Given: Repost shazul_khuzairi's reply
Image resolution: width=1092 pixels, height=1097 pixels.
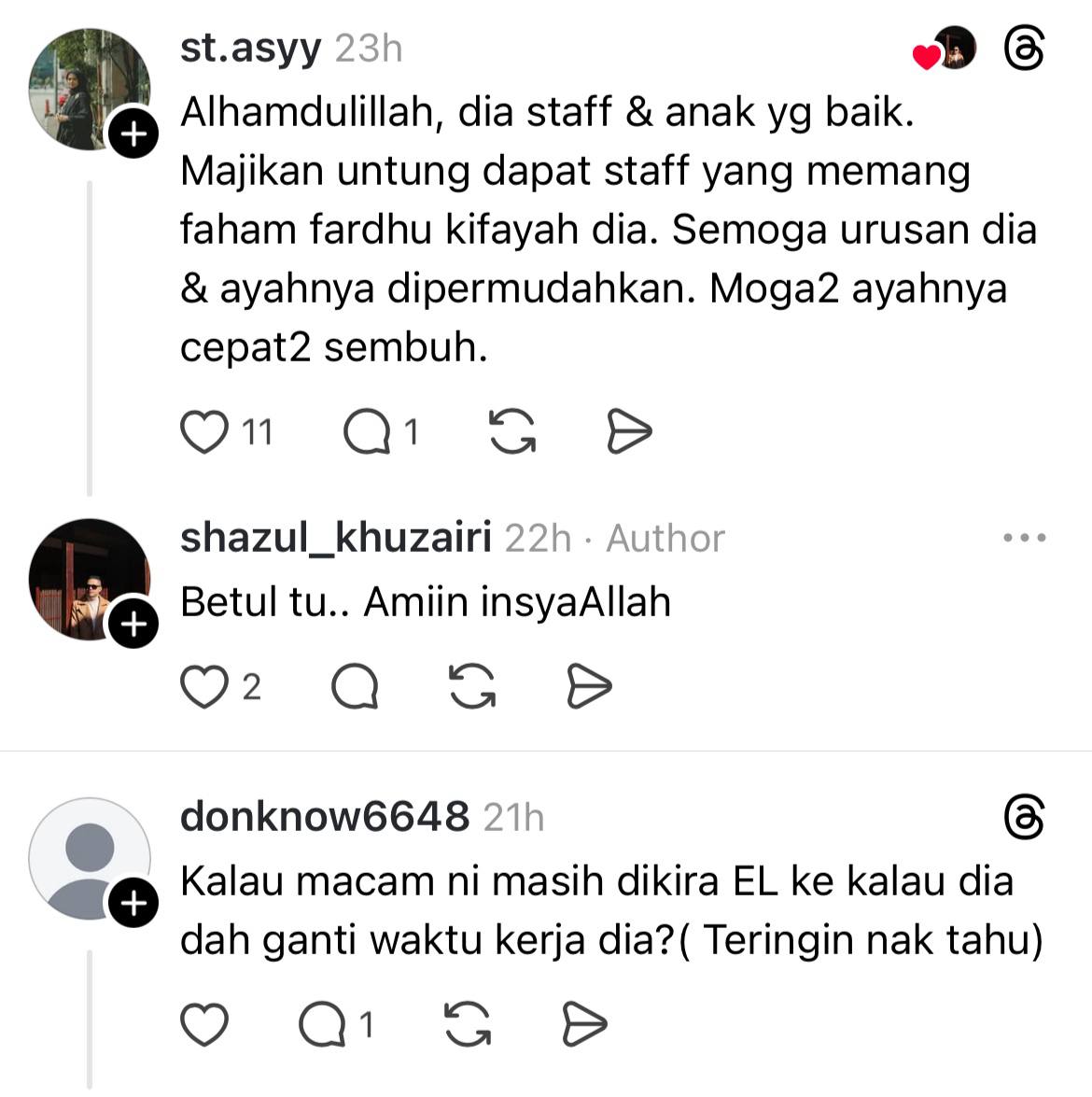Looking at the screenshot, I should coord(472,686).
